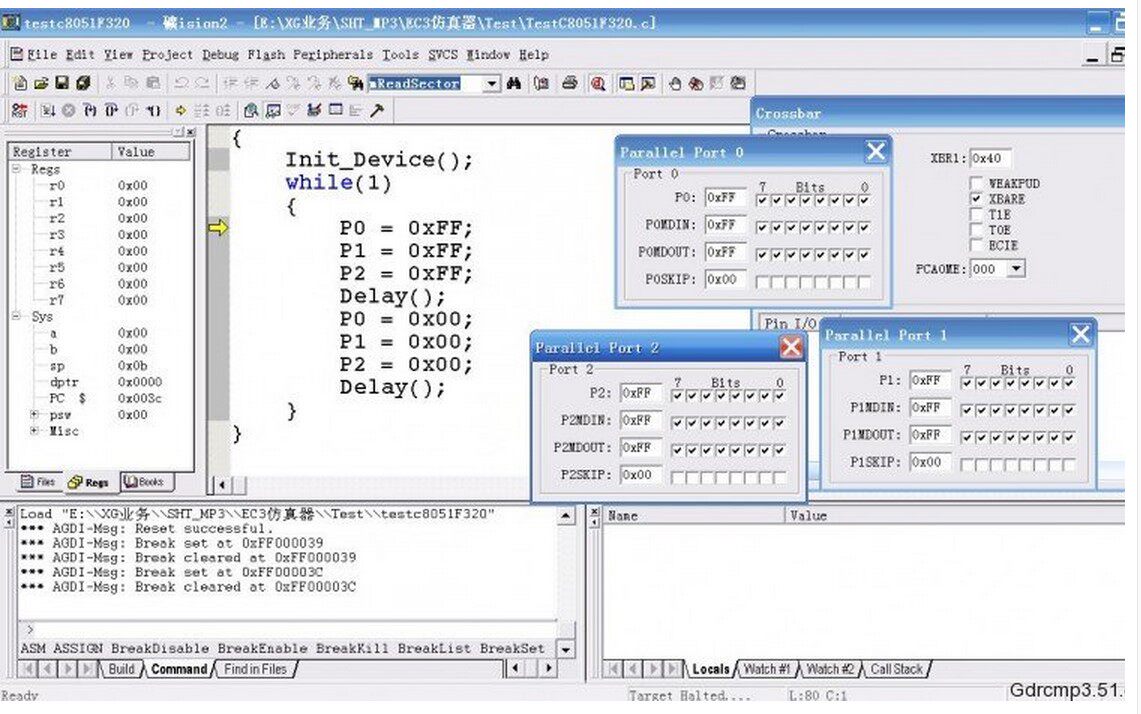The height and width of the screenshot is (714, 1141).
Task: Open the PCA0ME dropdown
Action: tap(1017, 269)
